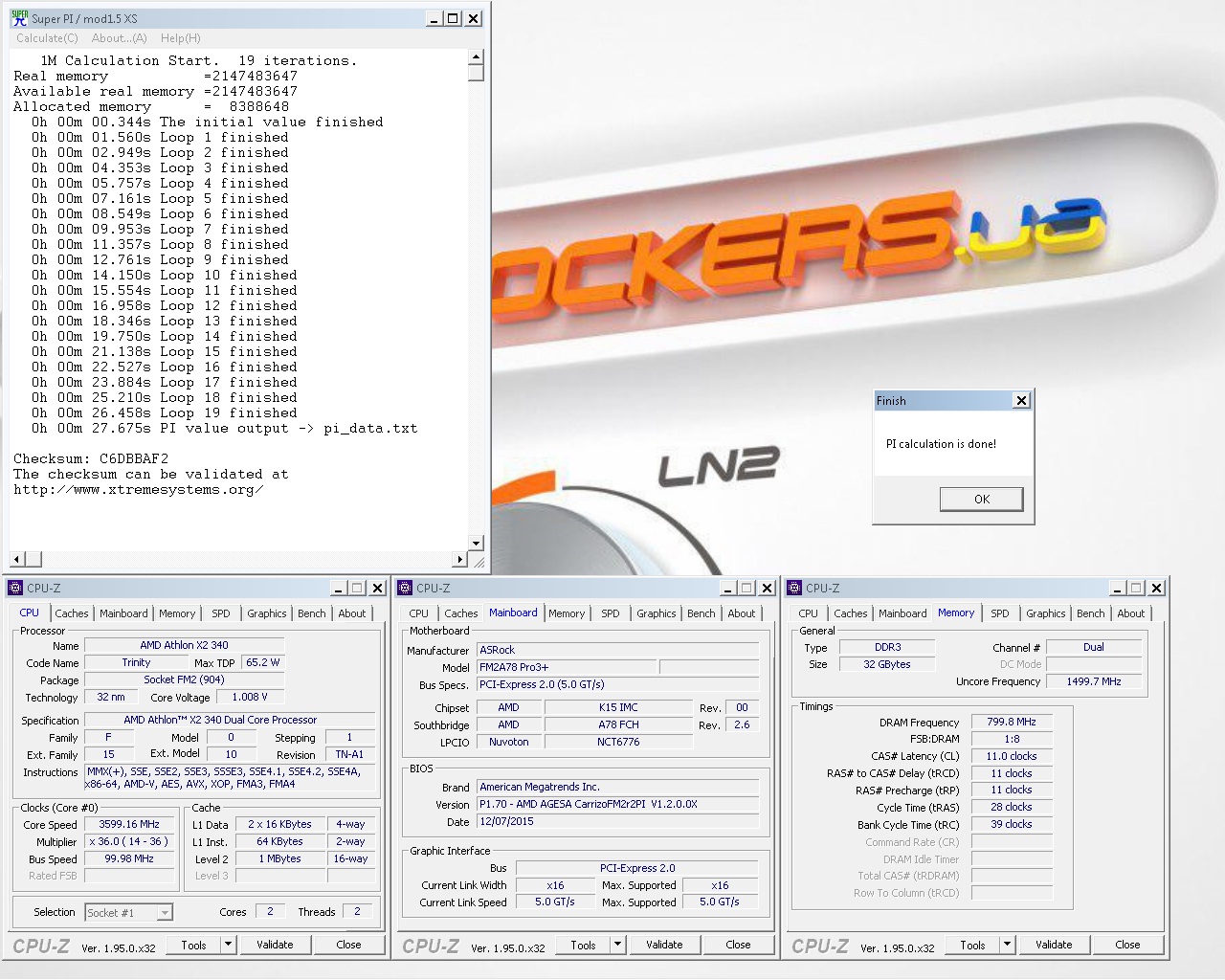Maximize the Super PI window
The width and height of the screenshot is (1225, 980).
coord(453,18)
